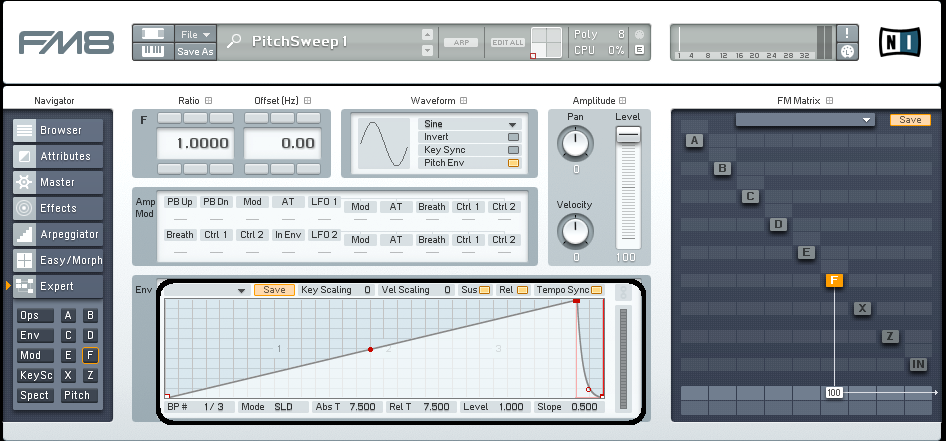This screenshot has height=441, width=946.
Task: Click the search magnifier icon beside preset name
Action: point(233,42)
